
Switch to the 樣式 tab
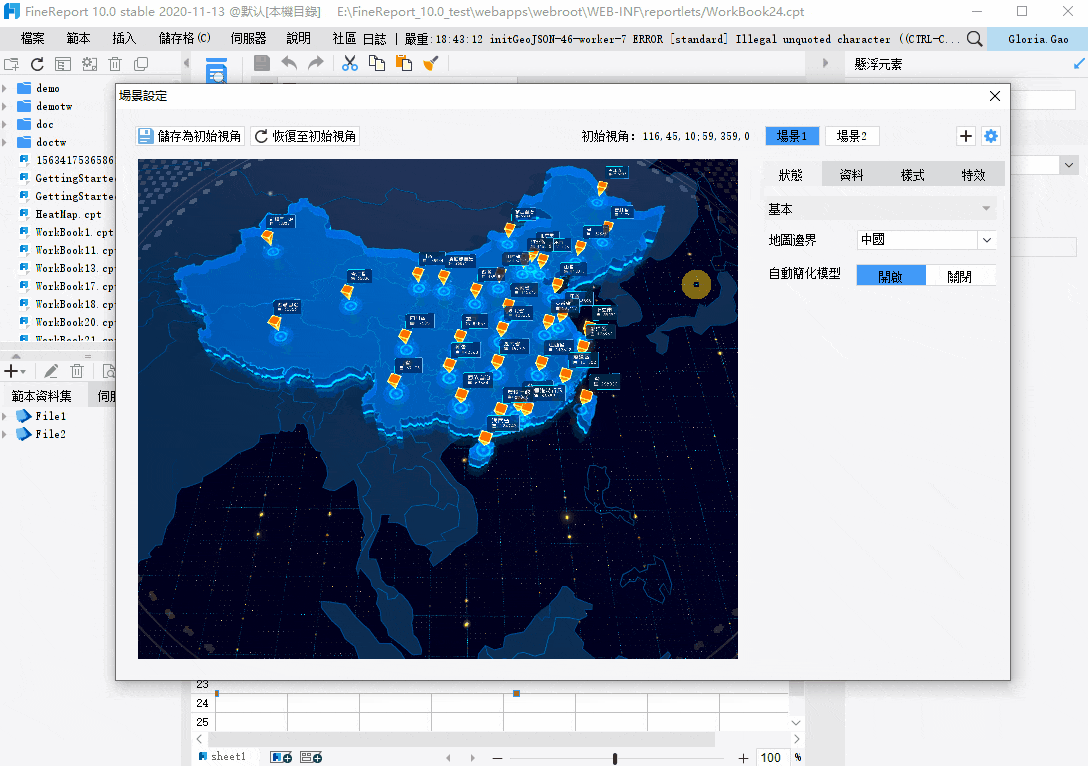point(912,174)
